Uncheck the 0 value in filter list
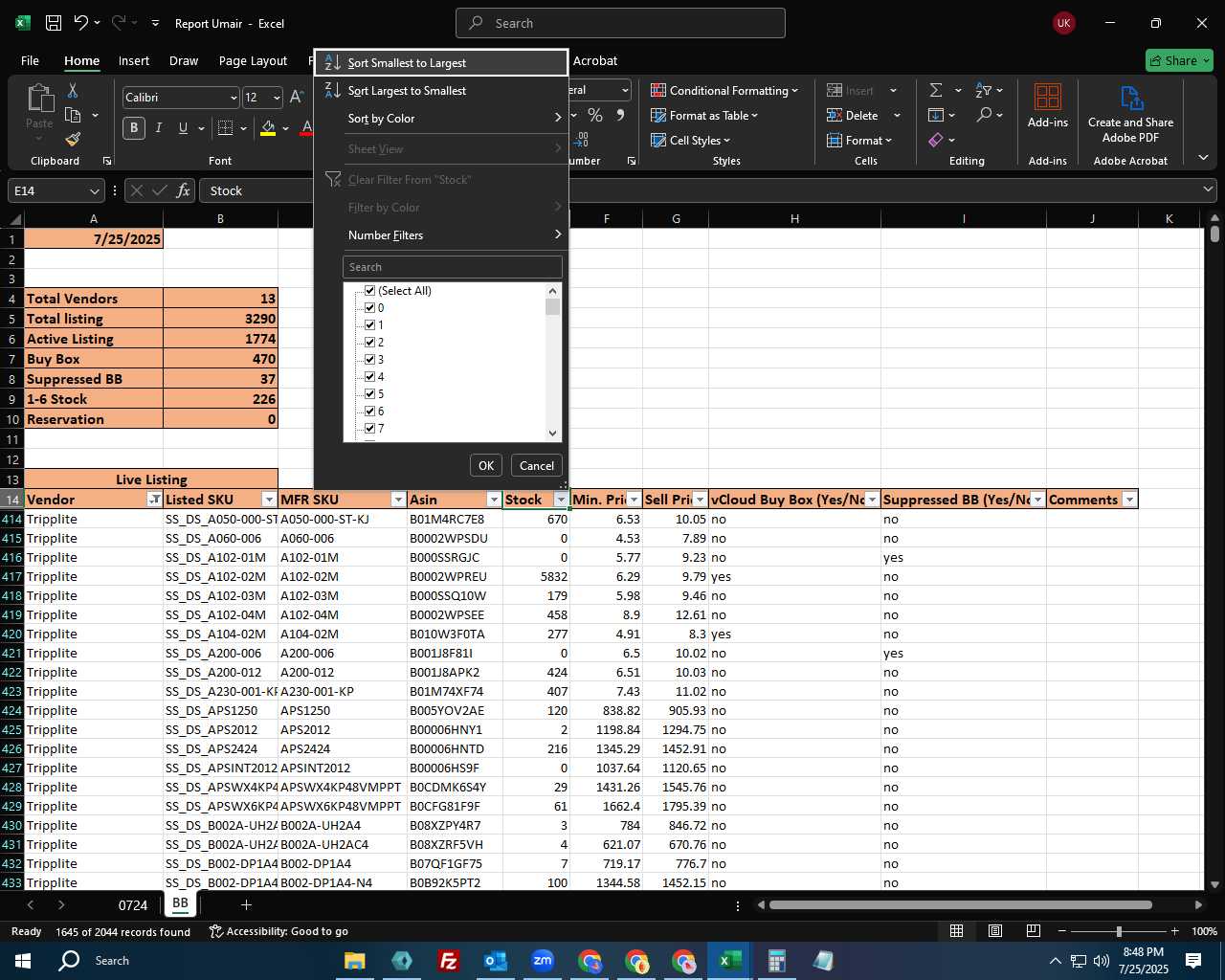Viewport: 1225px width, 980px height. click(x=370, y=308)
